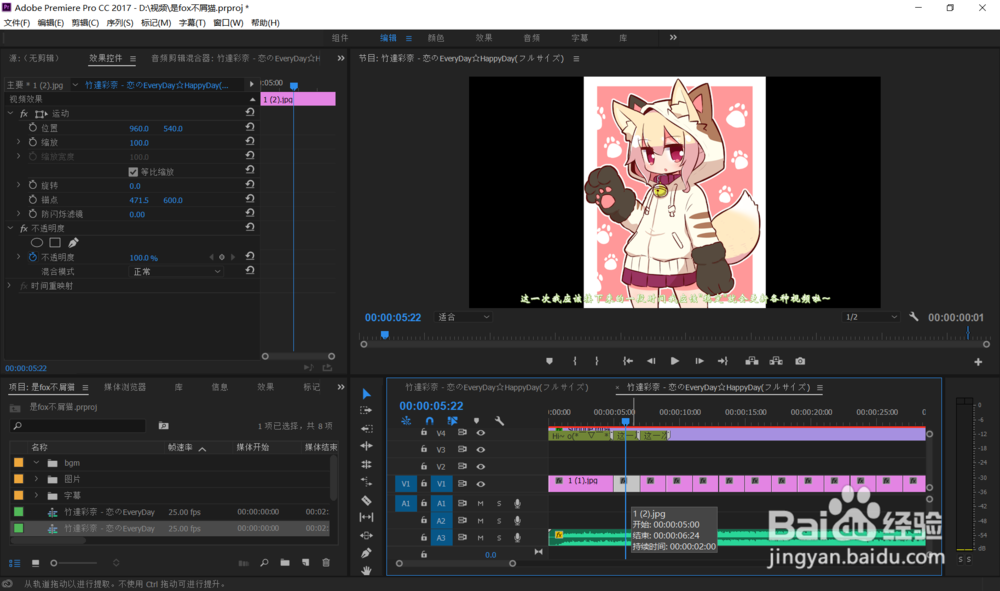Toggle Linked Selection in timeline
Screen dimensions: 1000x591
(x=452, y=421)
